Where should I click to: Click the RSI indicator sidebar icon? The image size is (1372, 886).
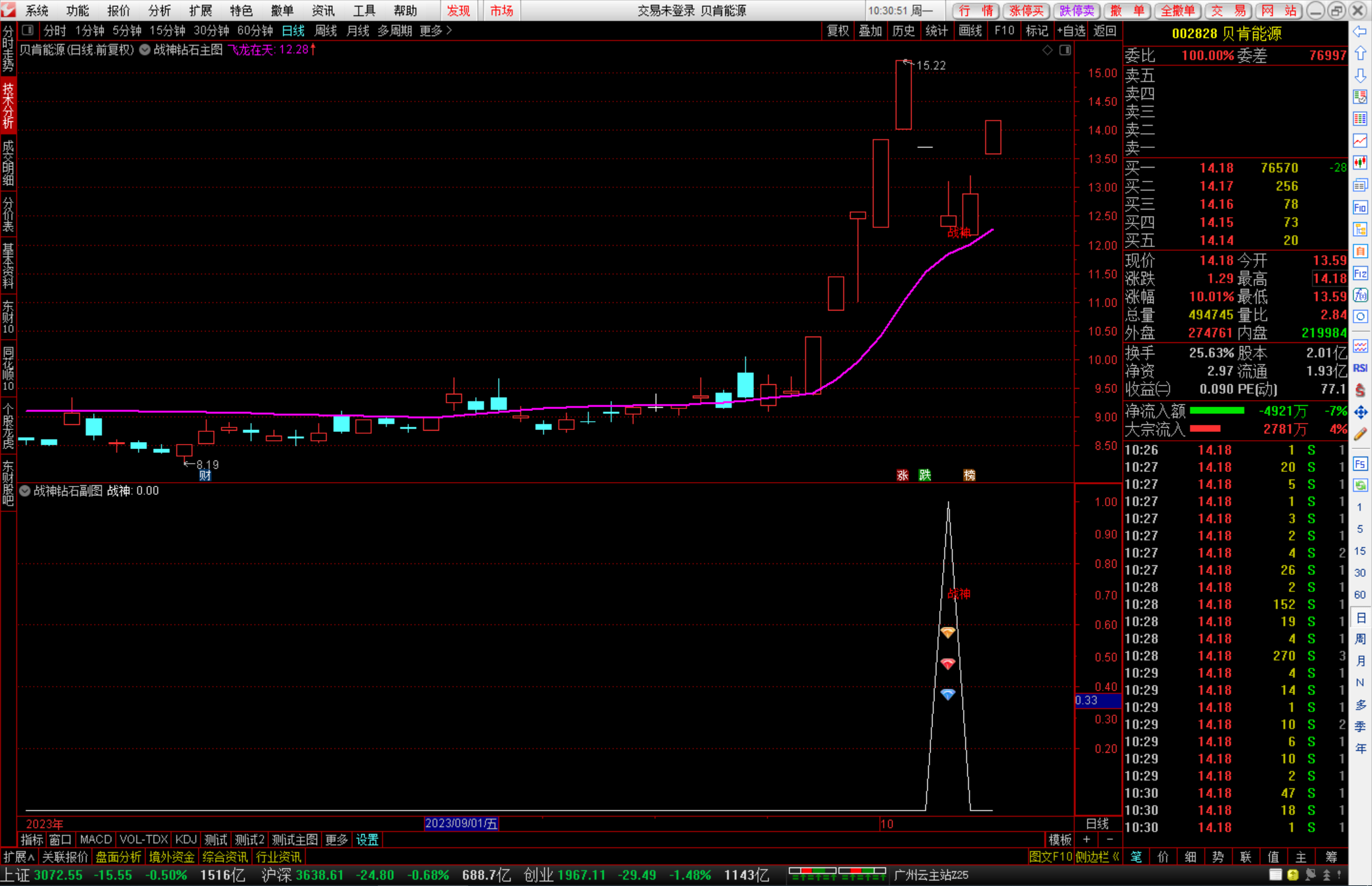pos(1360,368)
